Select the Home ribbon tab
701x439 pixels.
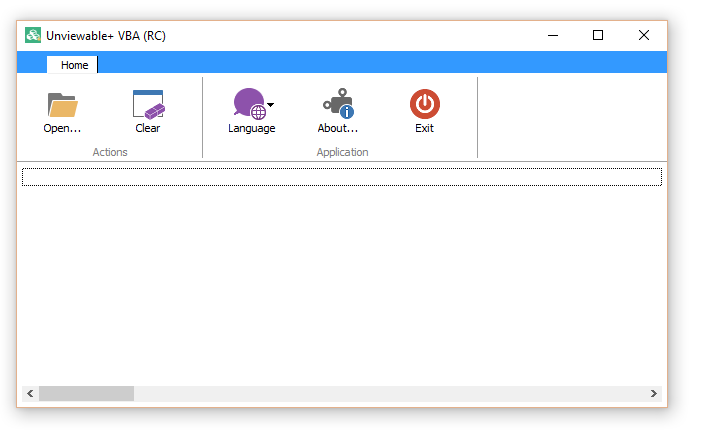pyautogui.click(x=74, y=65)
